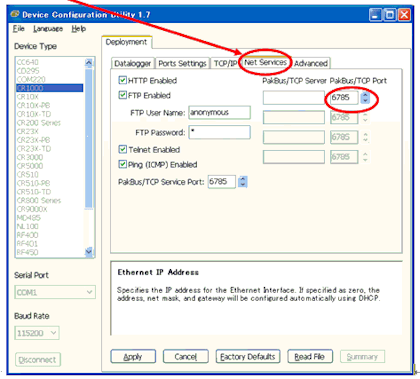Screen dimensions: 420x379
Task: Select CR9000X in device list
Action: pyautogui.click(x=32, y=209)
